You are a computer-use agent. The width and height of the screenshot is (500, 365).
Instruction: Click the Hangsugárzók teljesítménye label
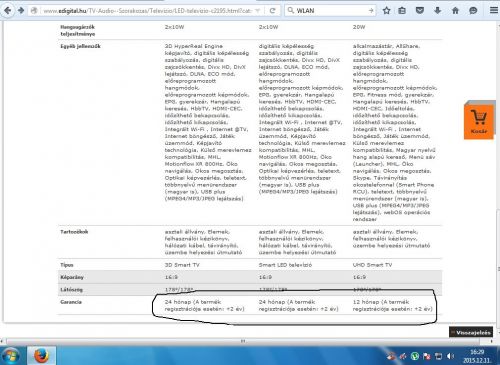tap(78, 30)
